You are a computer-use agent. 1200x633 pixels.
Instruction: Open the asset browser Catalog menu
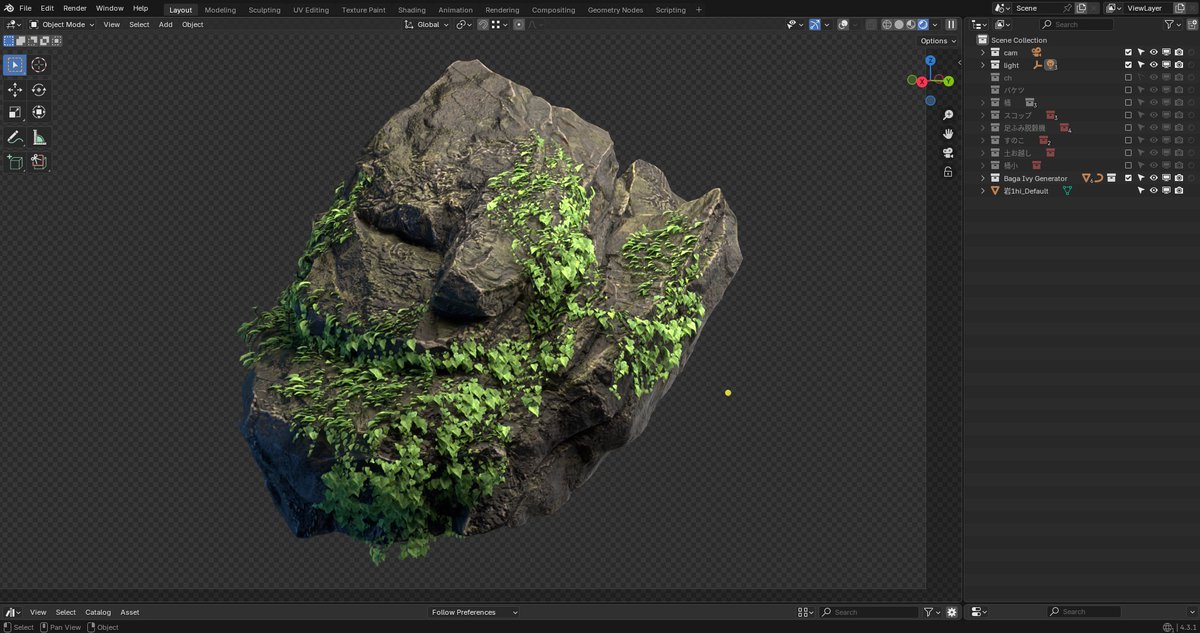click(x=98, y=612)
